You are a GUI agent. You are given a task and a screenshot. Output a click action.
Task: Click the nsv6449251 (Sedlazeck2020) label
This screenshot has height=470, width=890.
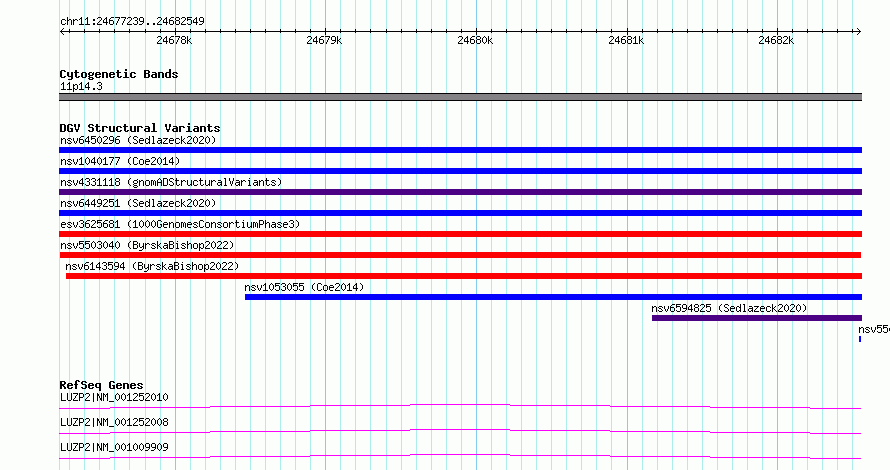[x=138, y=203]
